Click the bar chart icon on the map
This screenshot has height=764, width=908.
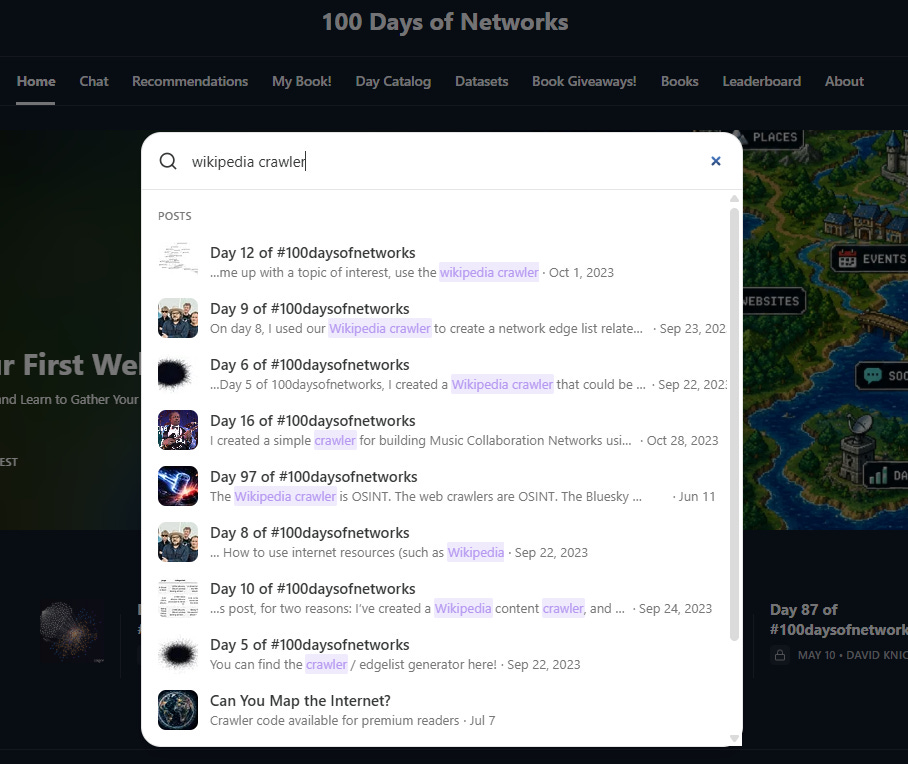(x=878, y=476)
